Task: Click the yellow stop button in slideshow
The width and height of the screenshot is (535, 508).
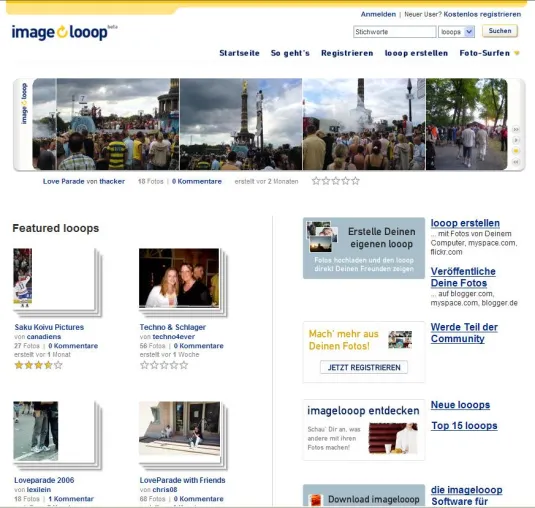Action: pos(516,150)
